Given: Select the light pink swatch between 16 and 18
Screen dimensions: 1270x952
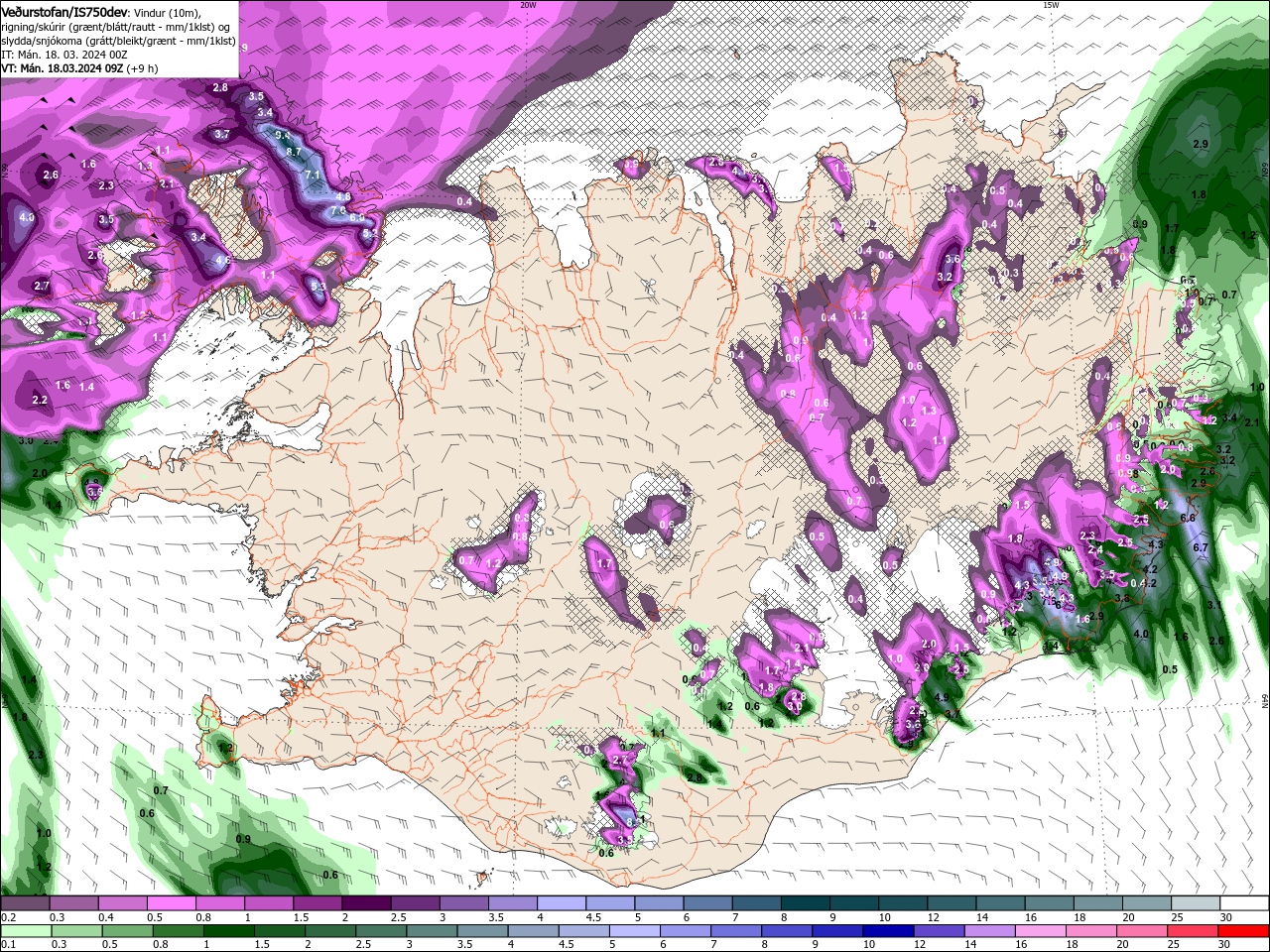Looking at the screenshot, I should click(x=1039, y=931).
